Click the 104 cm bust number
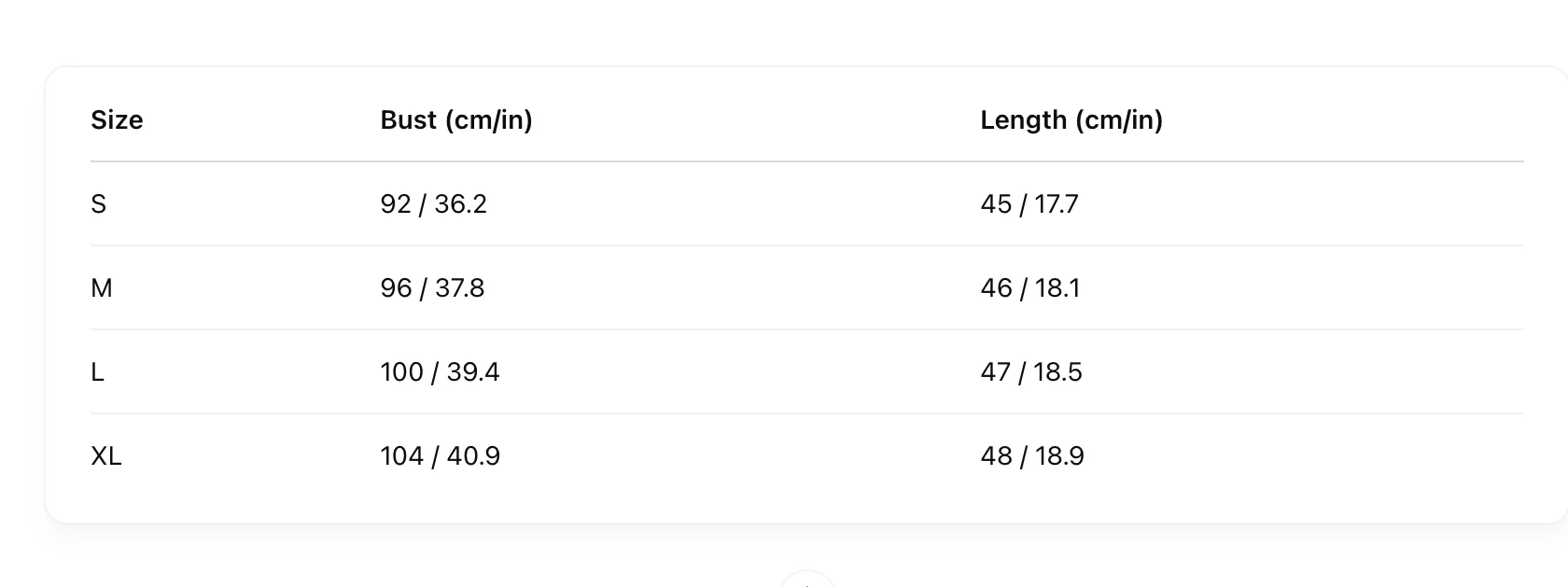The height and width of the screenshot is (587, 1568). click(402, 456)
